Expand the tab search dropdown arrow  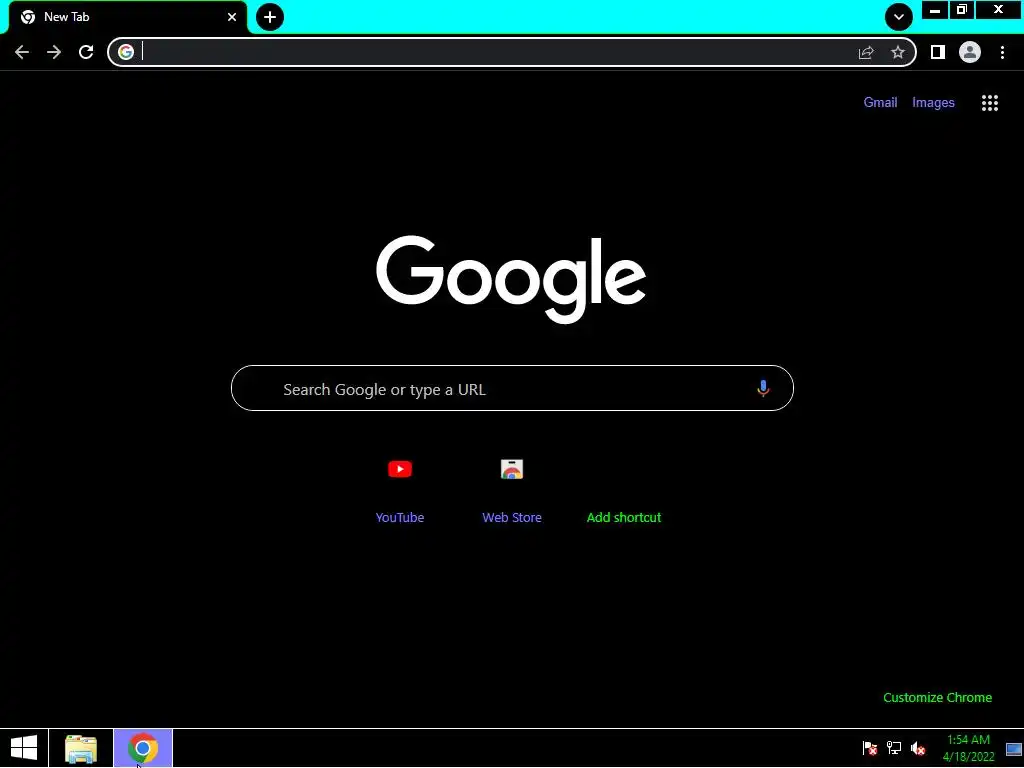pyautogui.click(x=899, y=17)
